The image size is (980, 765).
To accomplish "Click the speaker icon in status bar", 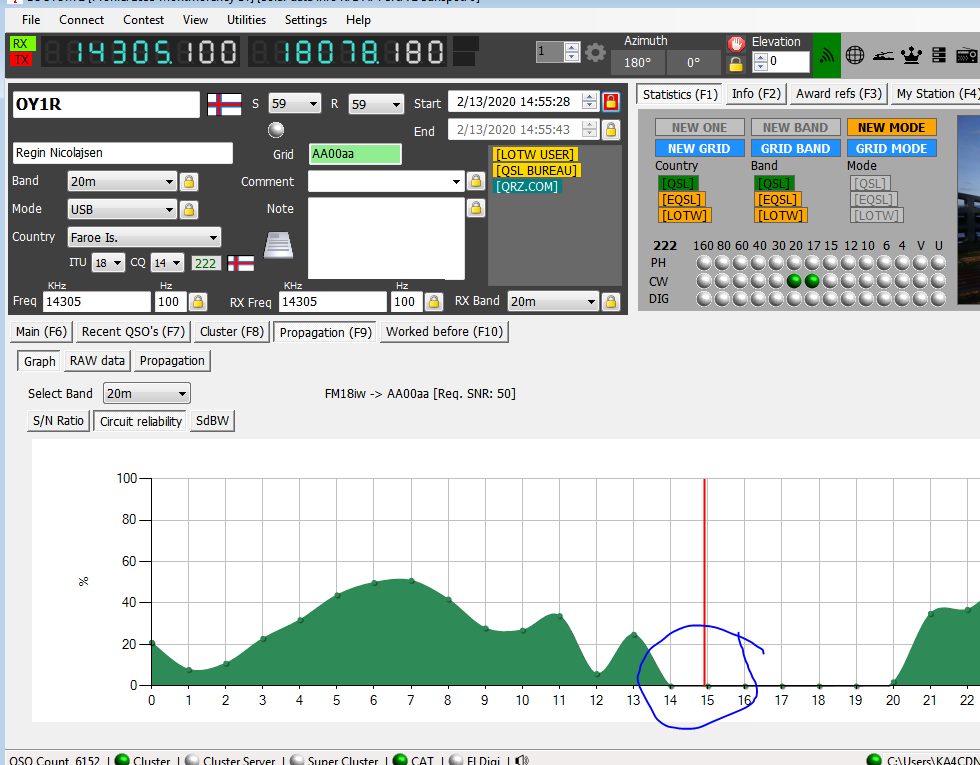I will click(x=522, y=760).
